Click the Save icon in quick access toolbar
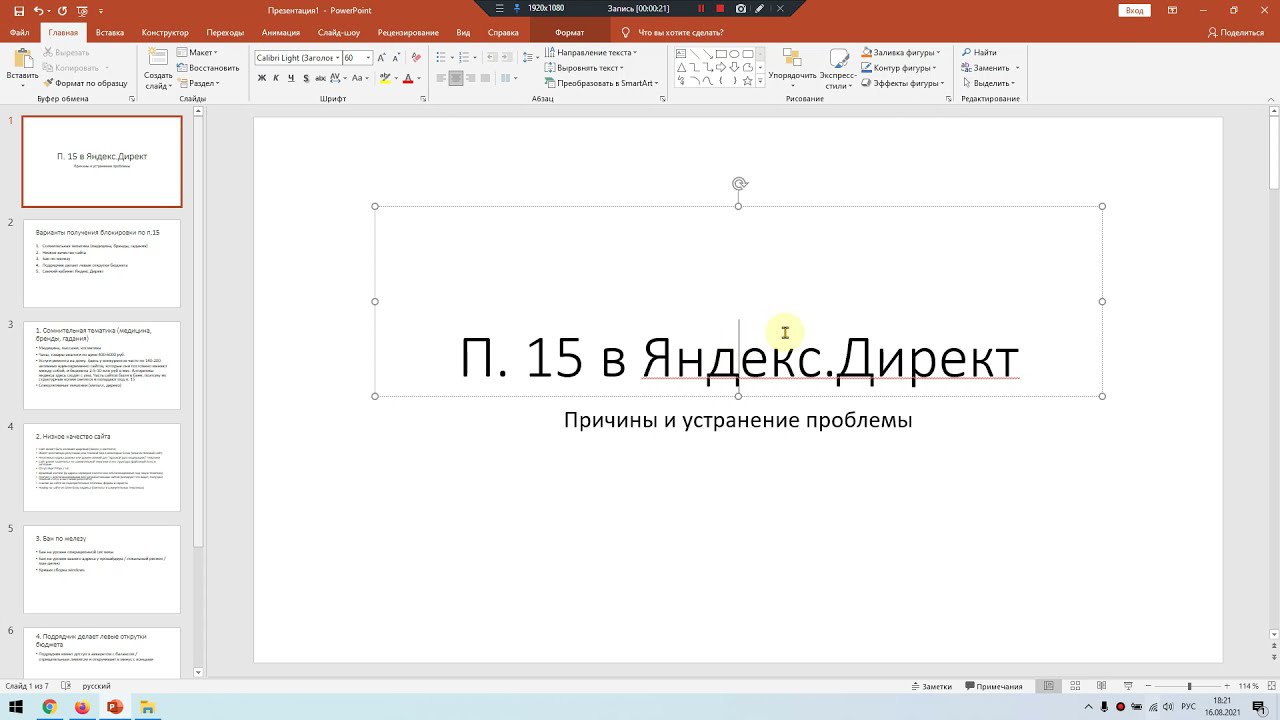 click(x=18, y=10)
